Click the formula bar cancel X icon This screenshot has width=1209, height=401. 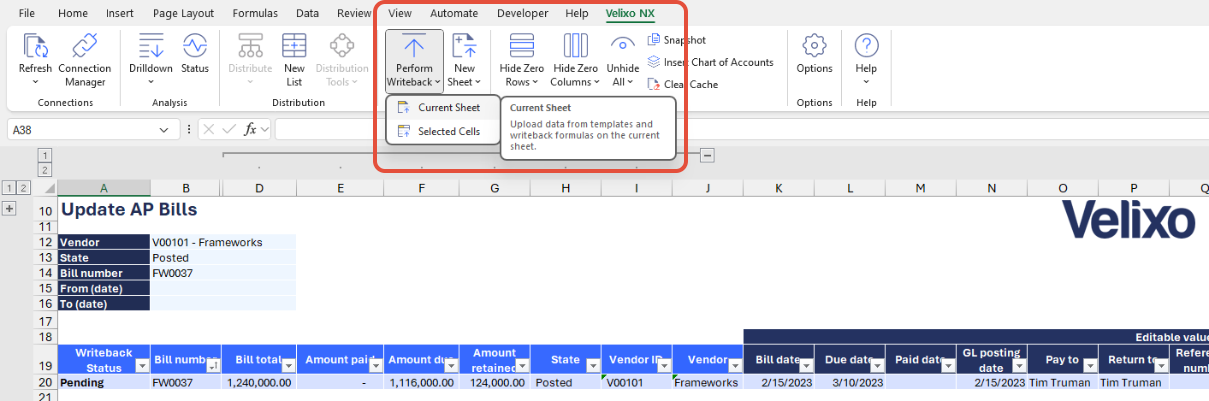(208, 129)
